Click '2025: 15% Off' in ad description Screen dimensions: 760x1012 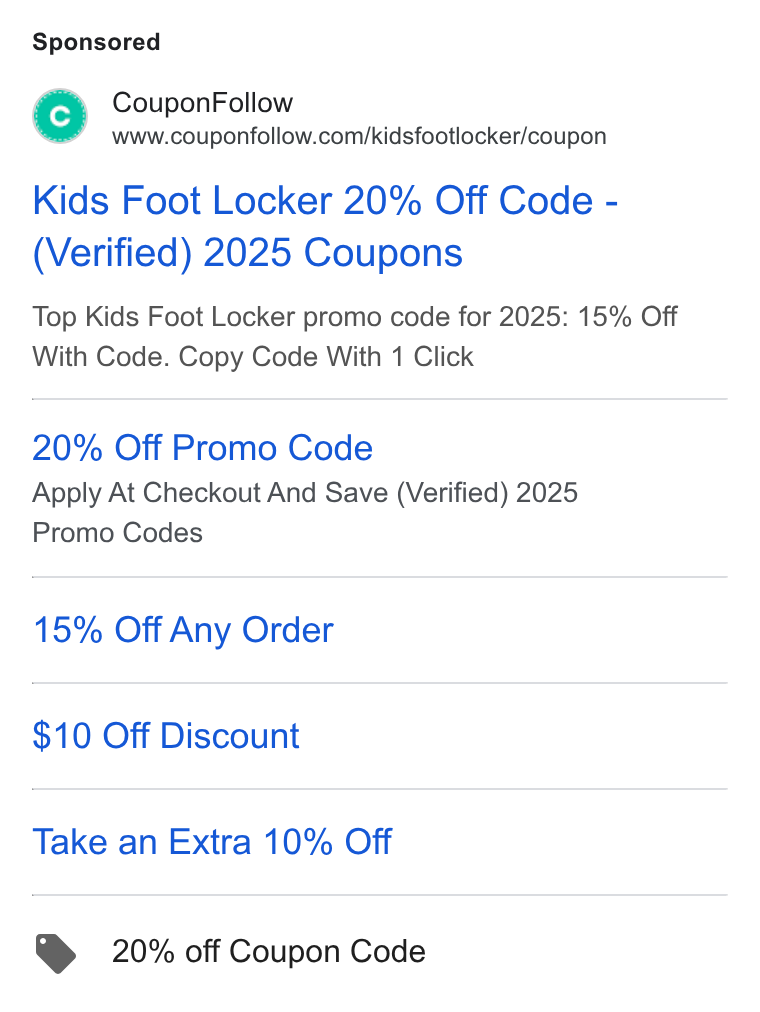588,317
